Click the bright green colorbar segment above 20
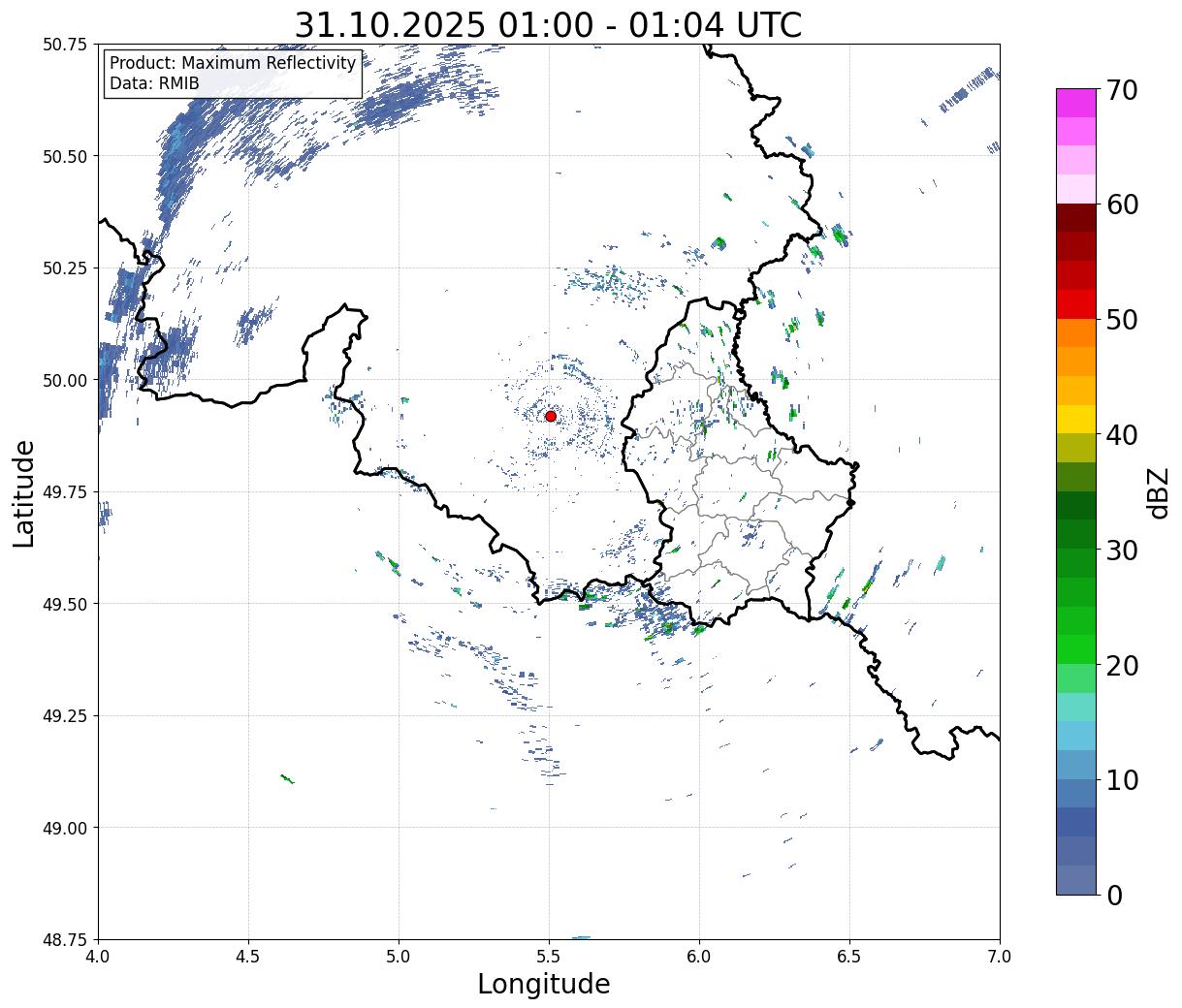Screen dimensions: 1182x1008 (x=1076, y=649)
